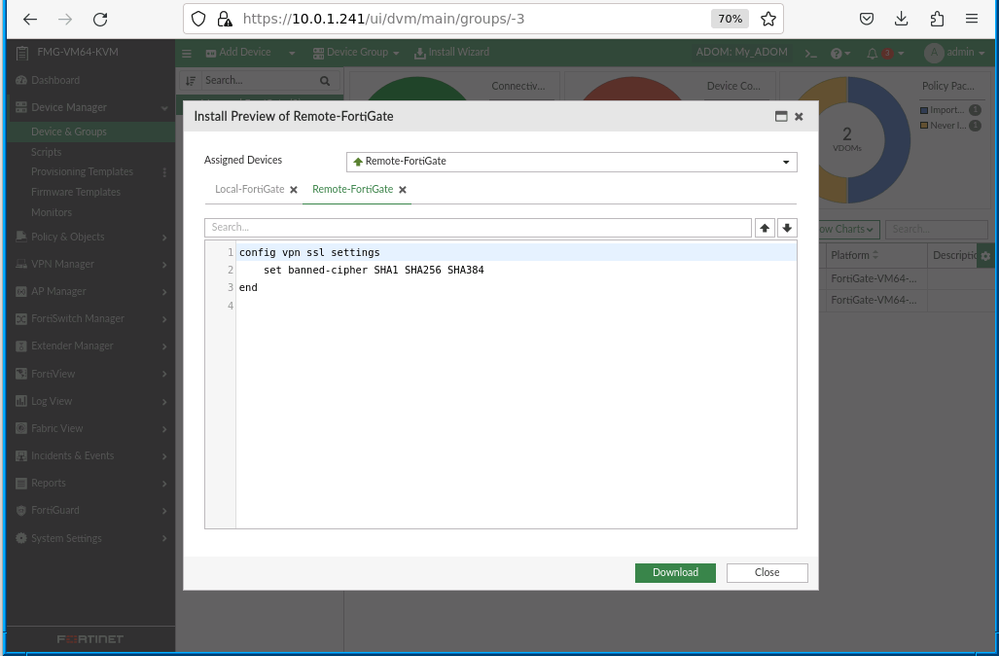Viewport: 999px width, 656px height.
Task: Open the browser extensions icon
Action: coord(937,19)
